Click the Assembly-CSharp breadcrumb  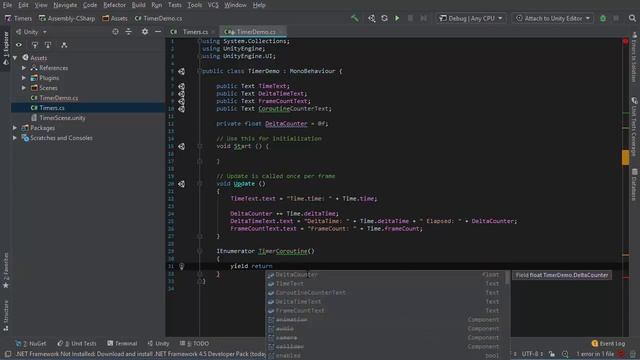point(67,18)
